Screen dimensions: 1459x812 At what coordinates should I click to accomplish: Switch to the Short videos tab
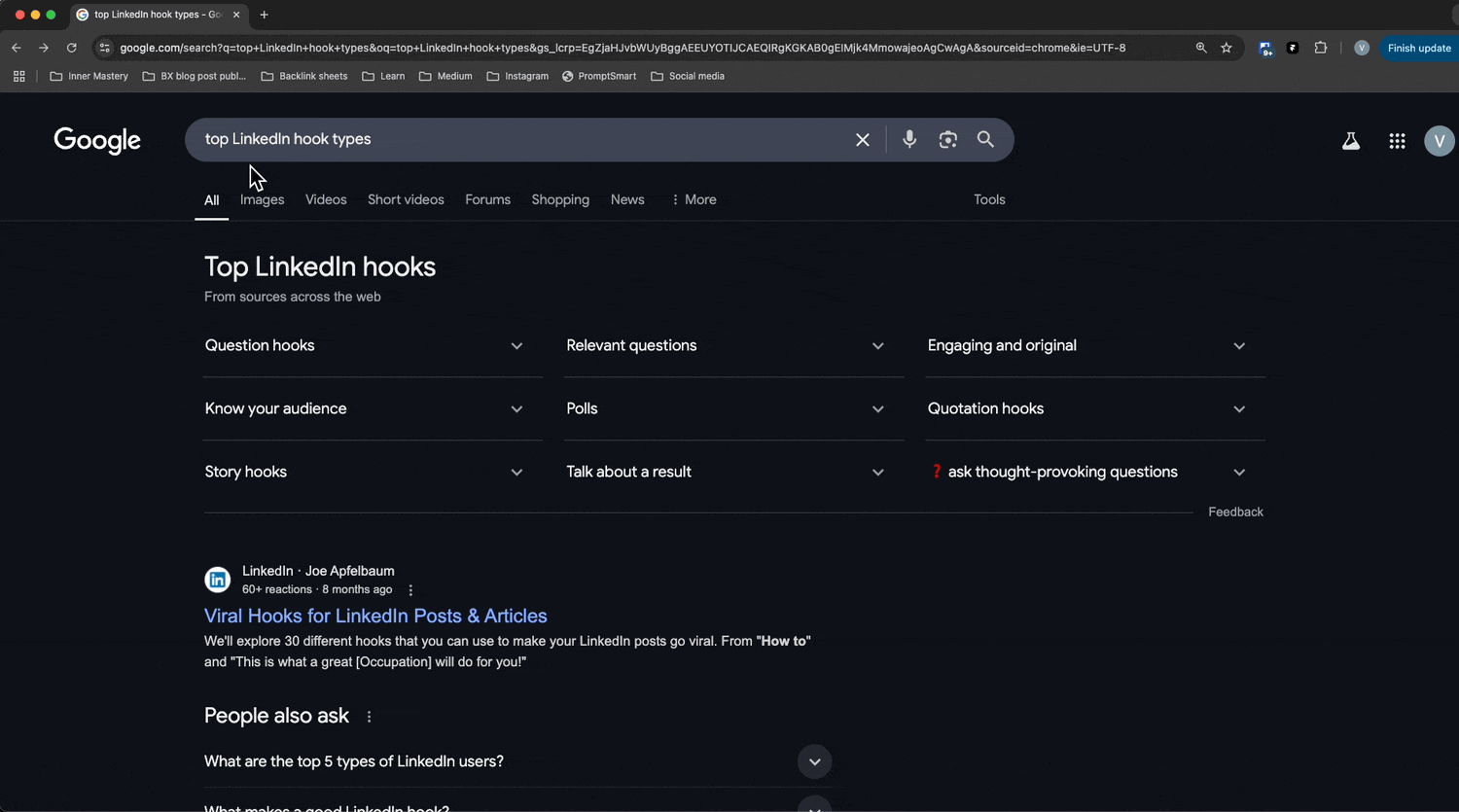click(x=406, y=199)
